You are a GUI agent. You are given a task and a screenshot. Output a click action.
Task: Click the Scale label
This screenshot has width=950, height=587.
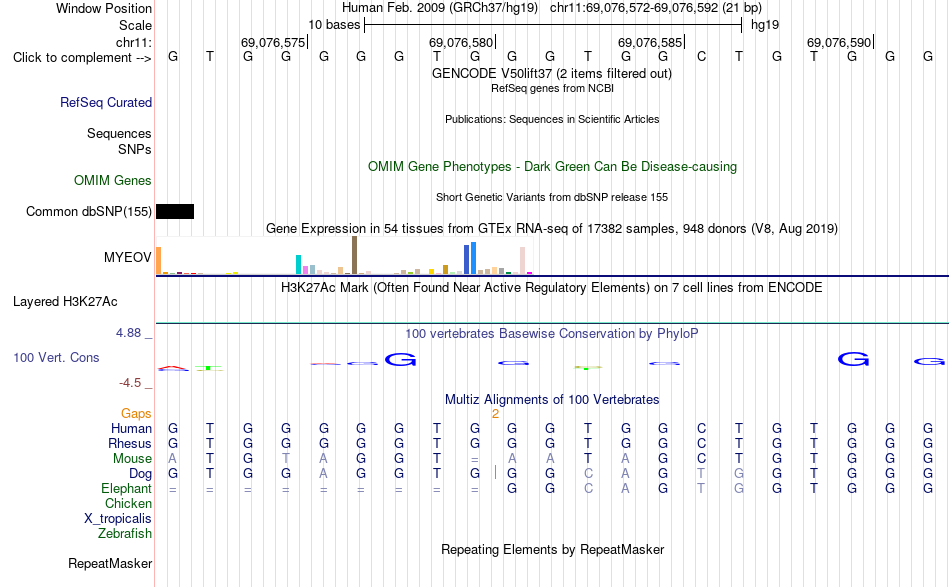click(136, 25)
